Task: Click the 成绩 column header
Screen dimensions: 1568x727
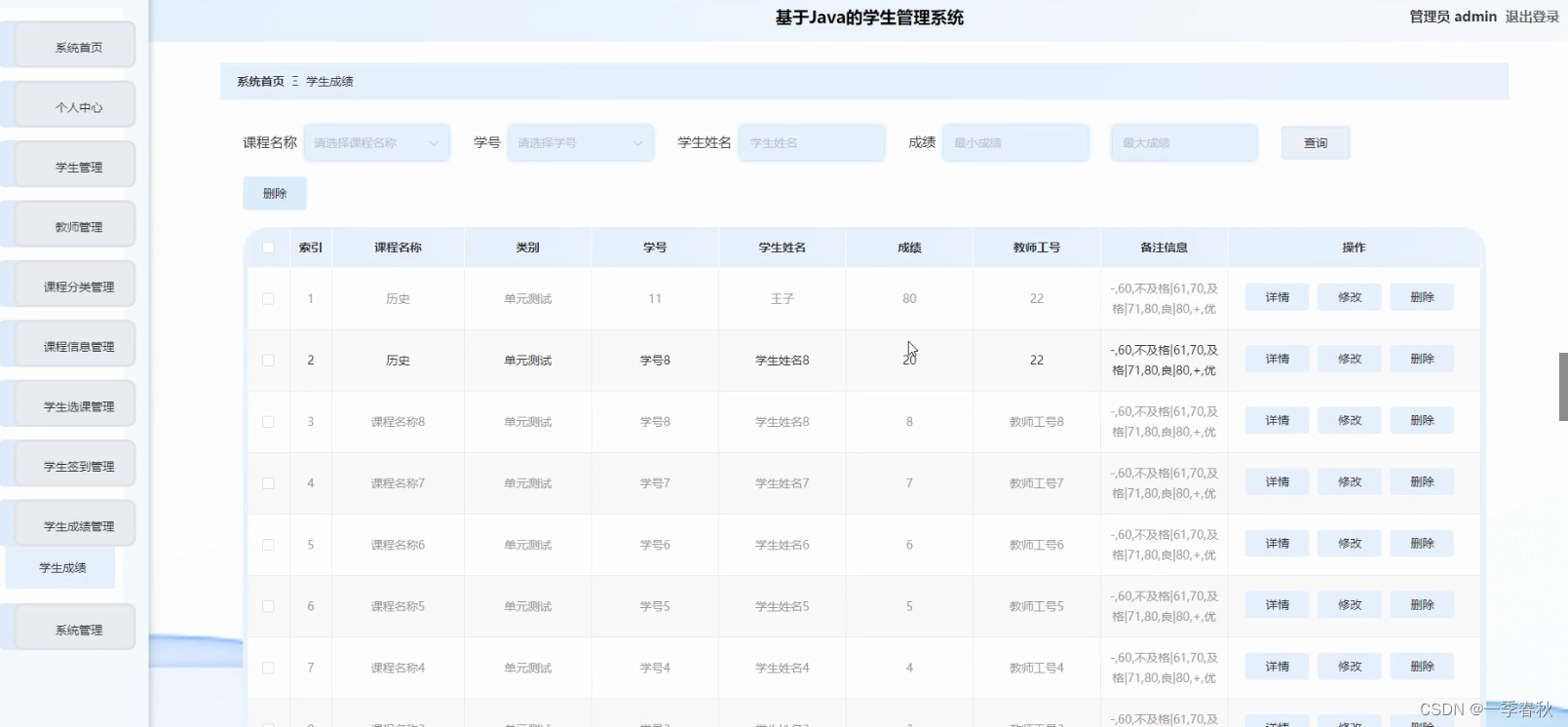Action: click(909, 248)
